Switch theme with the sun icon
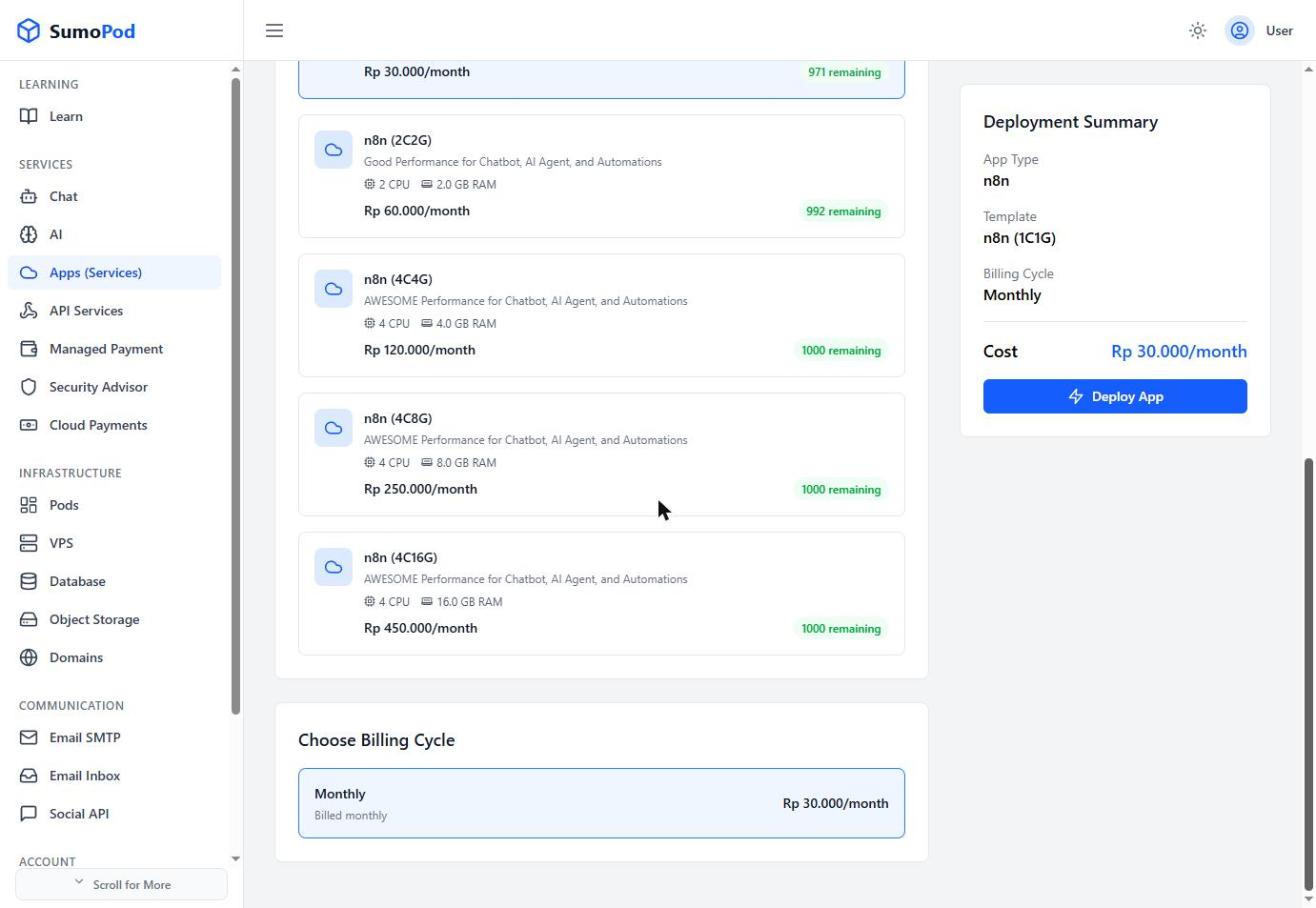Screen dimensions: 1316x908 (x=1198, y=31)
